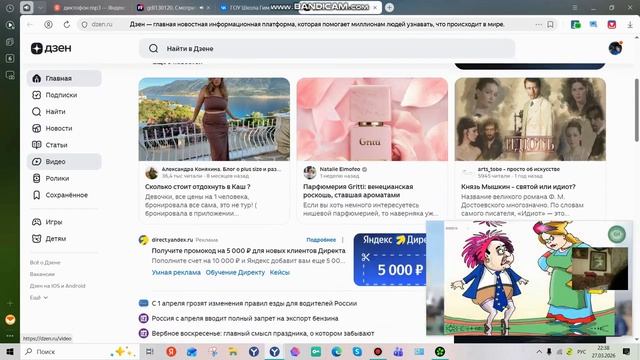Viewport: 640px width, 360px height.
Task: Click the Яндекс Директ 5 000 ₽ banner
Action: tap(390, 259)
